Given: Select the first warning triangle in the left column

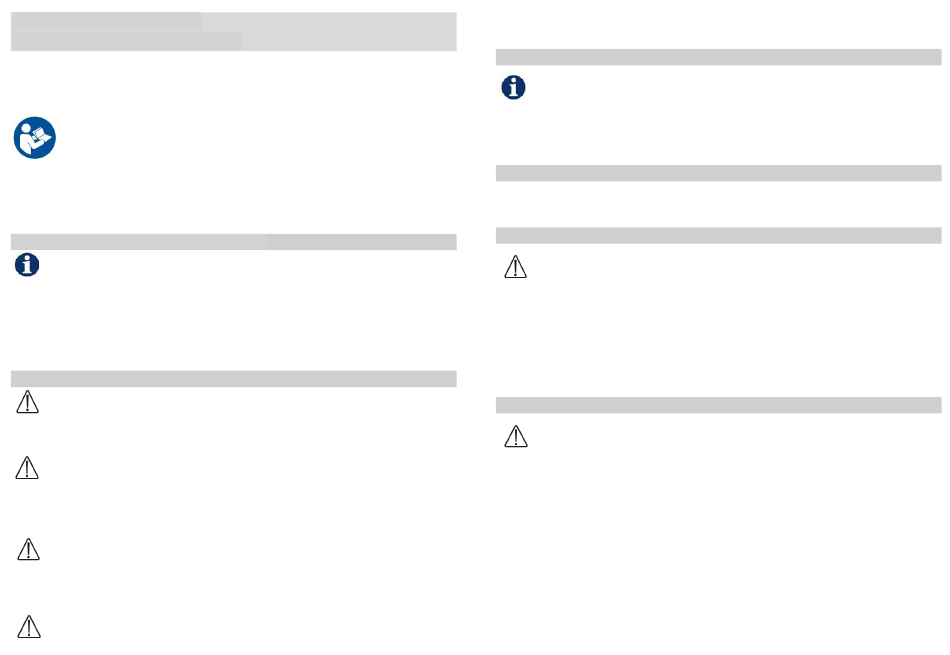Looking at the screenshot, I should [27, 402].
